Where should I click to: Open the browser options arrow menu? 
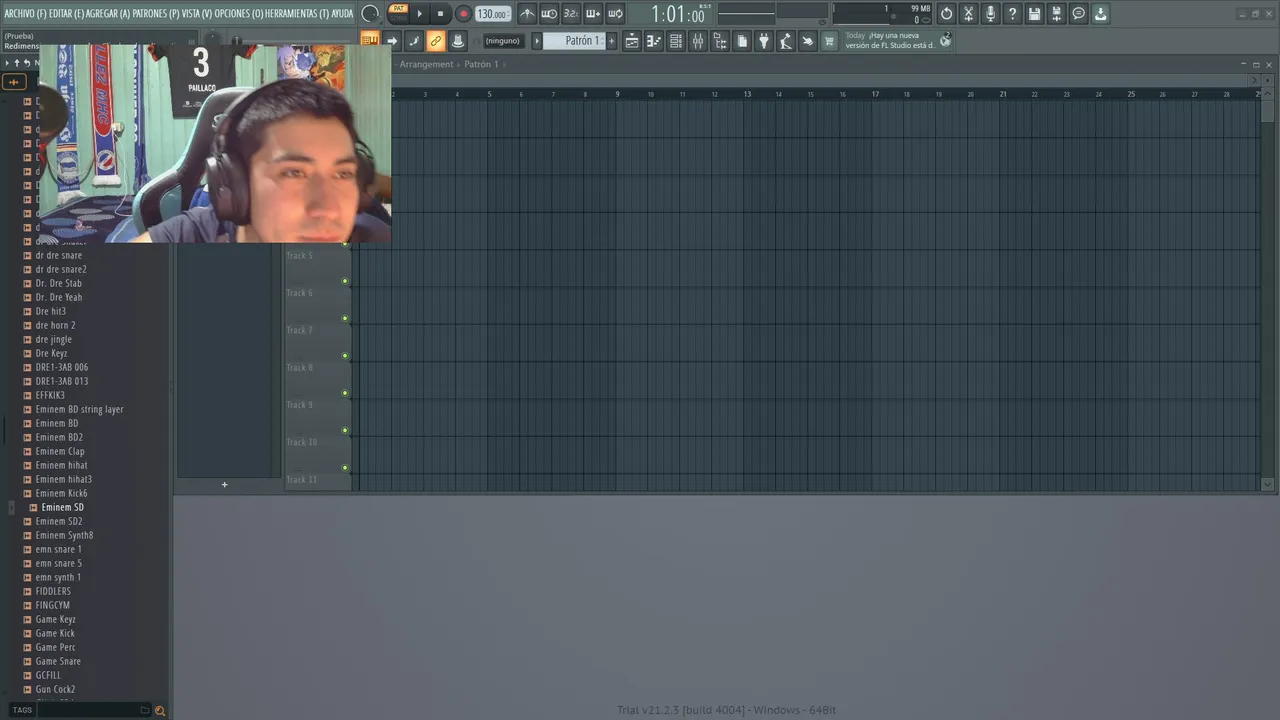point(7,63)
